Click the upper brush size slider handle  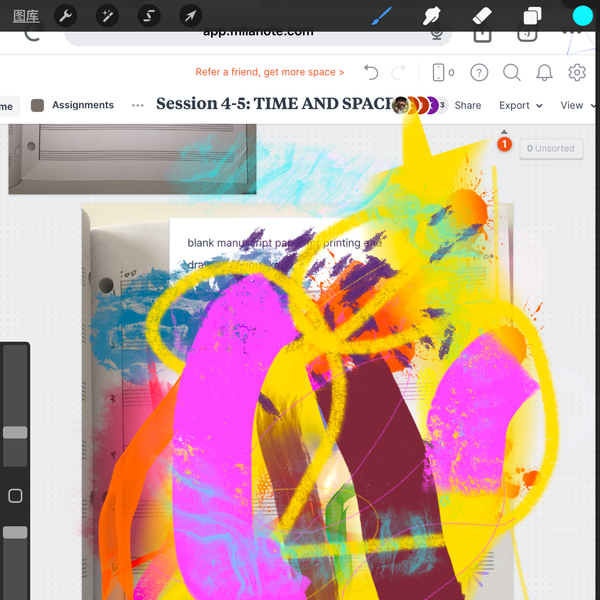pos(15,432)
